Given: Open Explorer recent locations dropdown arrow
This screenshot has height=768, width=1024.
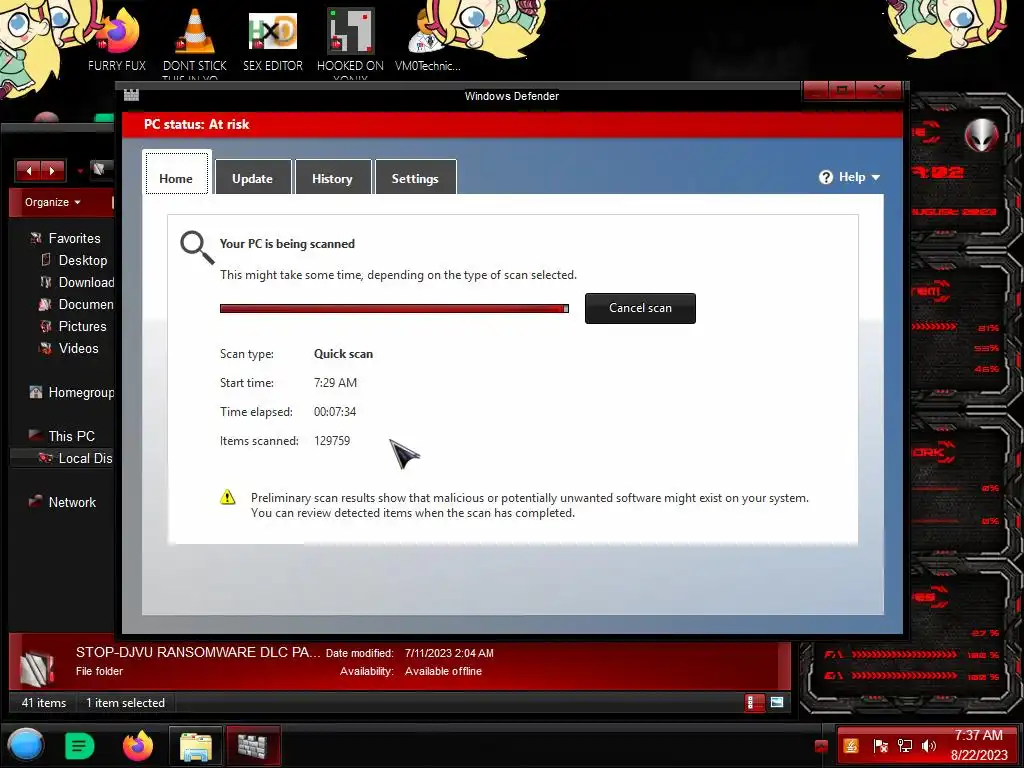Looking at the screenshot, I should point(80,172).
